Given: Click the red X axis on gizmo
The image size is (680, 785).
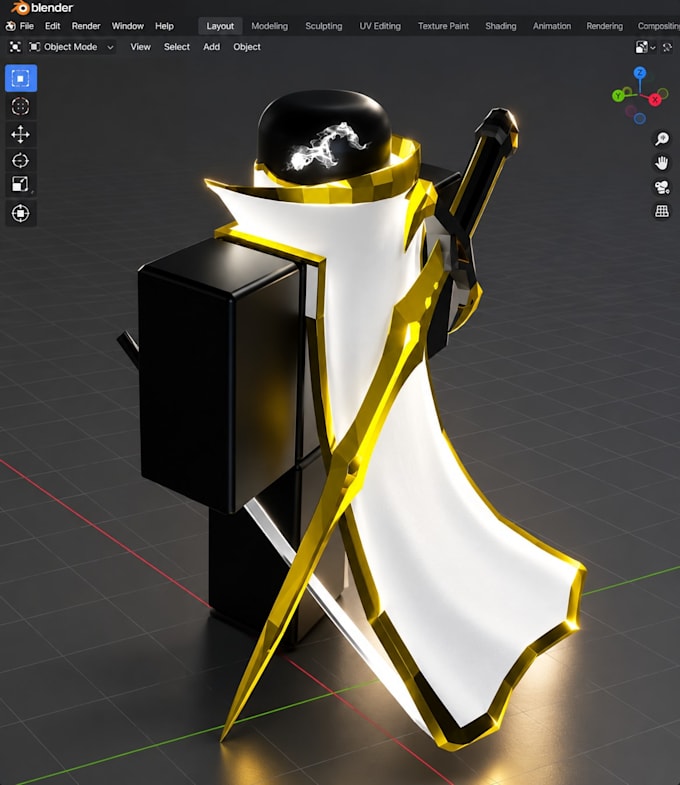Looking at the screenshot, I should tap(654, 100).
